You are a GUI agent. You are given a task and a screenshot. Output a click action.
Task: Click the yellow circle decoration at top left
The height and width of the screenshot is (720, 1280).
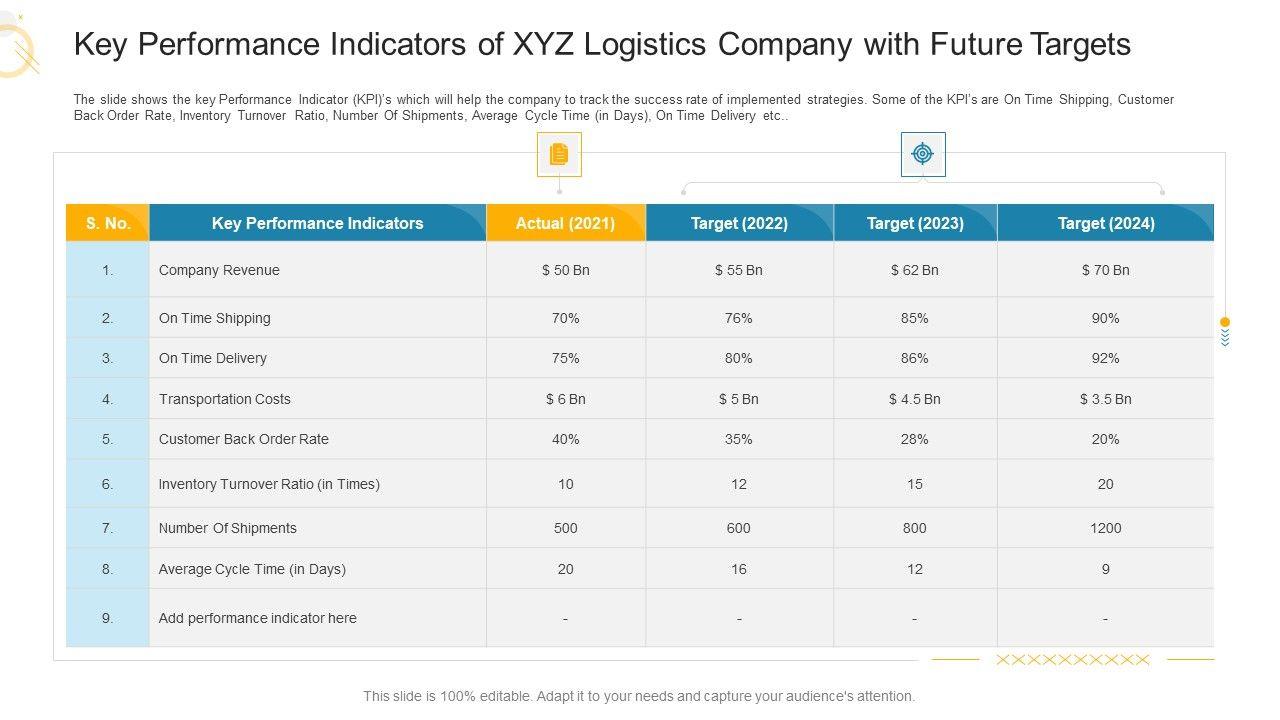pos(16,50)
